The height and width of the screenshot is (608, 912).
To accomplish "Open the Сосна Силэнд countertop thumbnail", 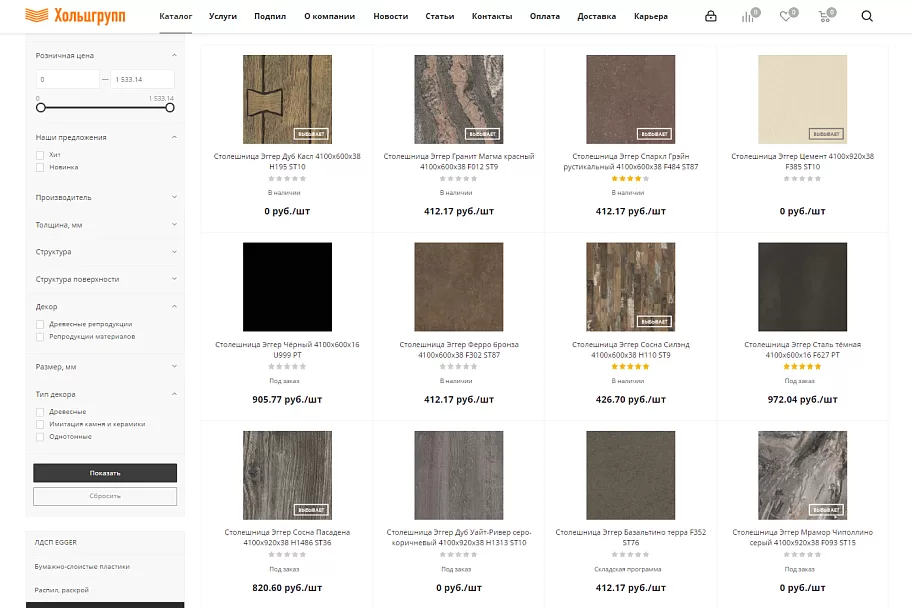I will click(x=630, y=287).
